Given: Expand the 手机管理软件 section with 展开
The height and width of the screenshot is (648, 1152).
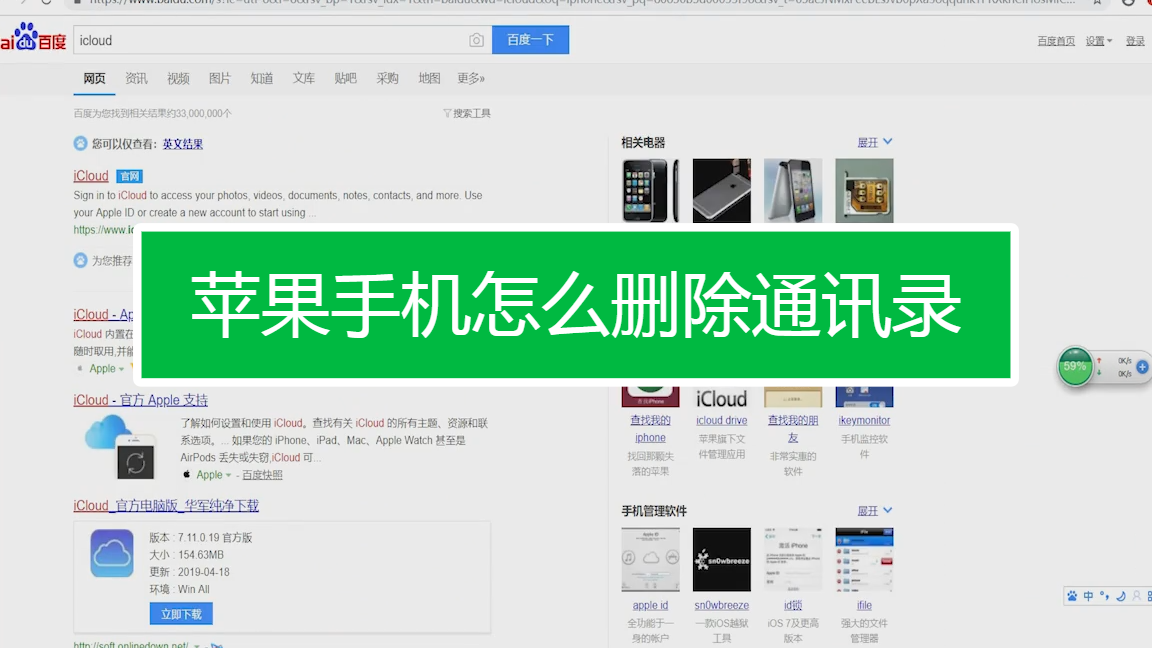Looking at the screenshot, I should (874, 511).
